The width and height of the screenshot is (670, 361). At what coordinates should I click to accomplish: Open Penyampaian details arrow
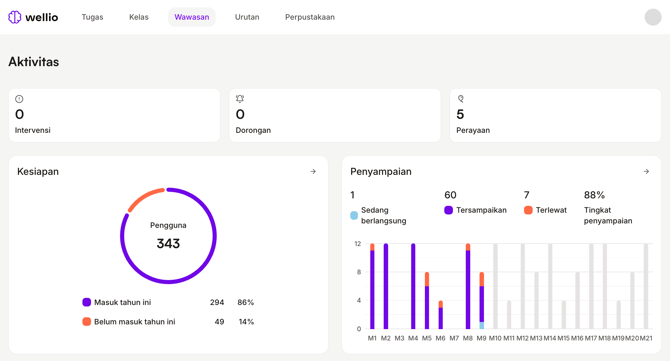click(x=646, y=171)
